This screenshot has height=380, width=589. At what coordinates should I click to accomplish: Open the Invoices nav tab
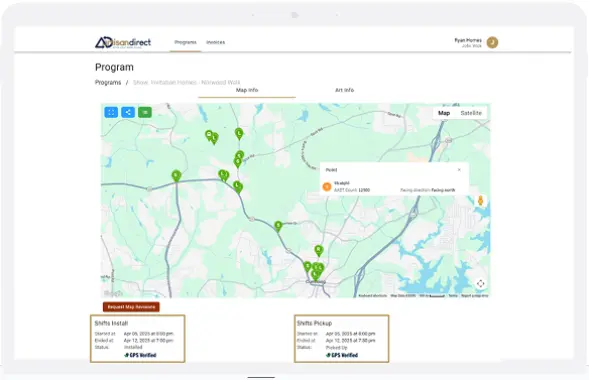click(x=216, y=42)
